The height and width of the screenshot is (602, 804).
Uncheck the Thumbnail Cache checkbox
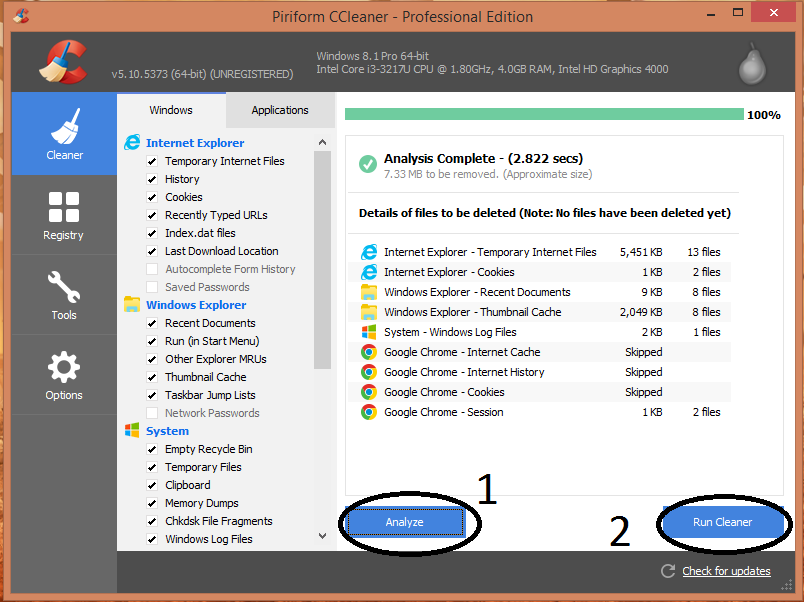(152, 377)
